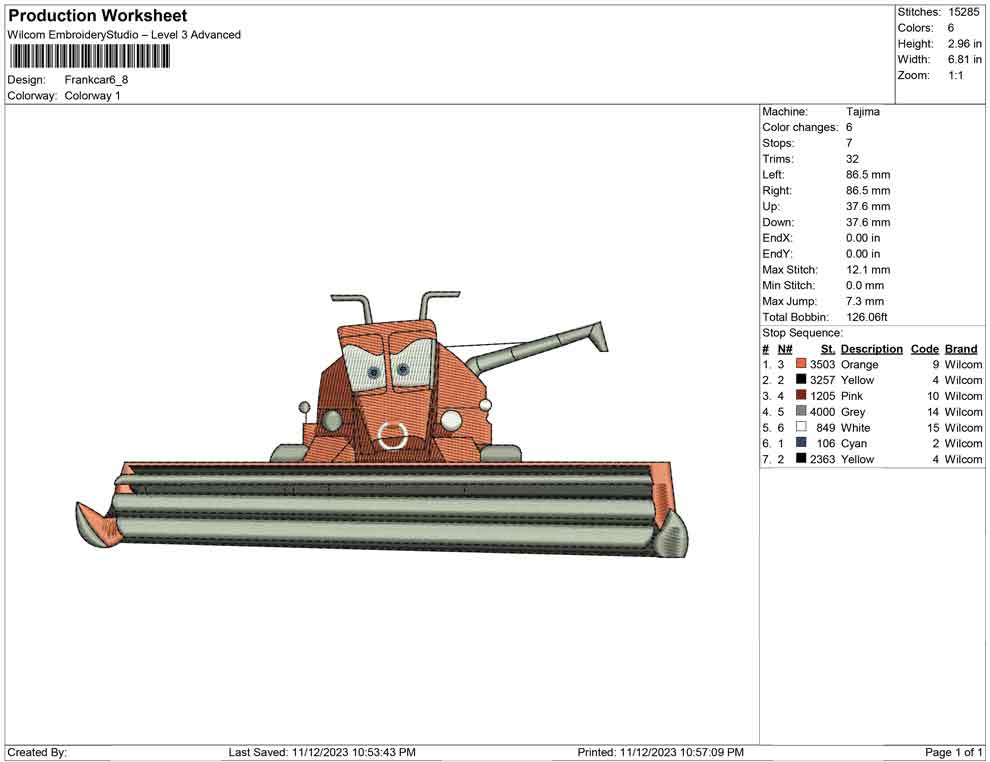Click the Height value 2.96 in
This screenshot has height=762, width=990.
tap(965, 44)
